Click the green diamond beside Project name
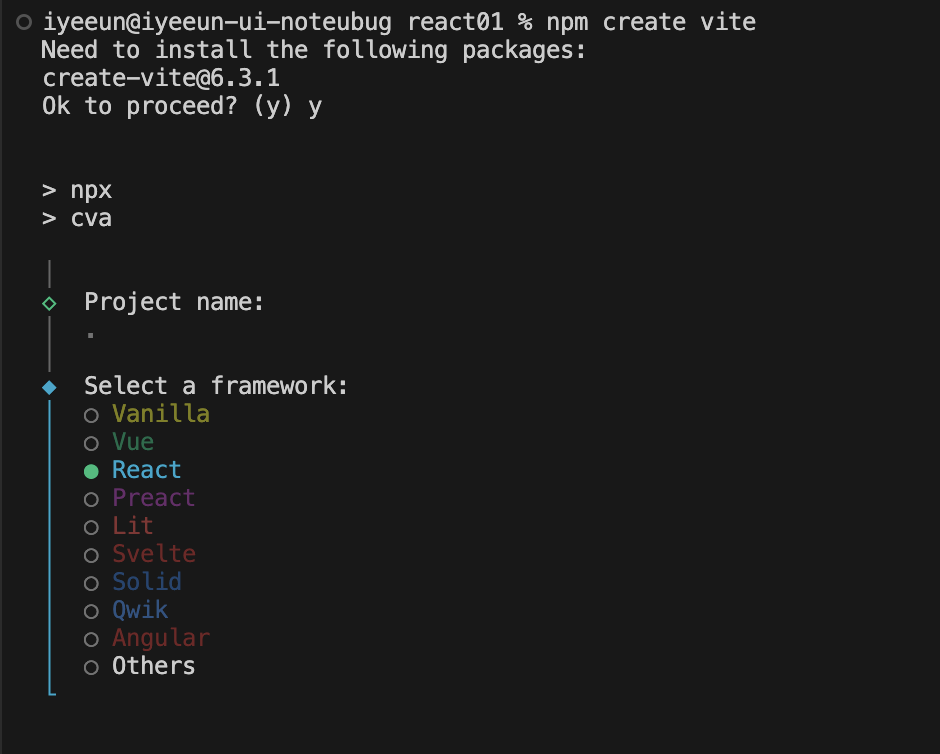The width and height of the screenshot is (940, 754). click(50, 304)
